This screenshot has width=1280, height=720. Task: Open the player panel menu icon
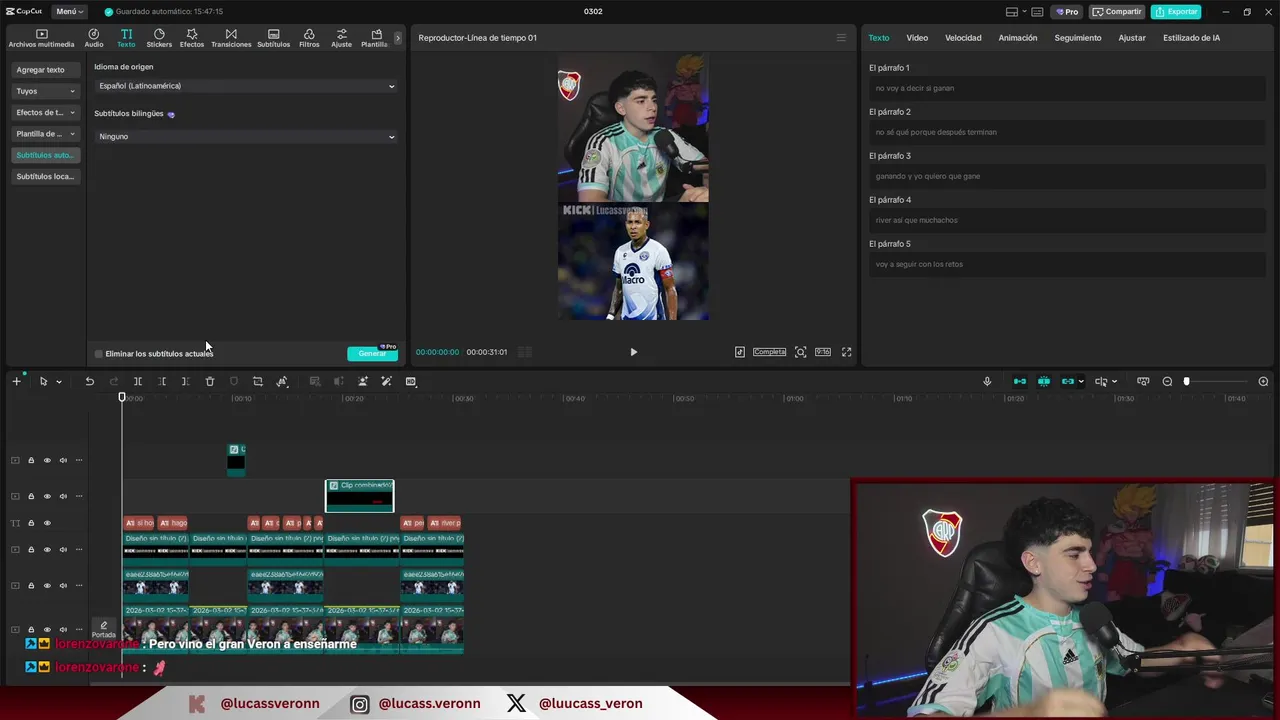tap(841, 38)
